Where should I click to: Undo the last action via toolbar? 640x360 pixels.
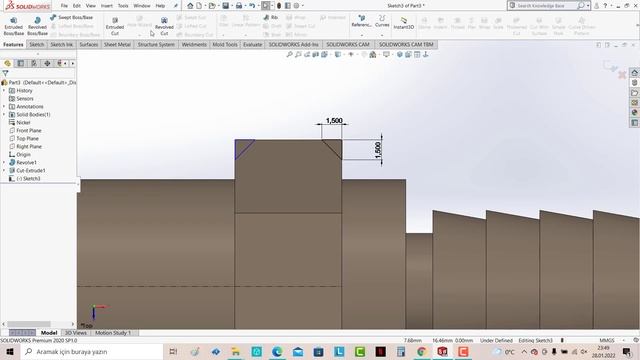tap(252, 6)
